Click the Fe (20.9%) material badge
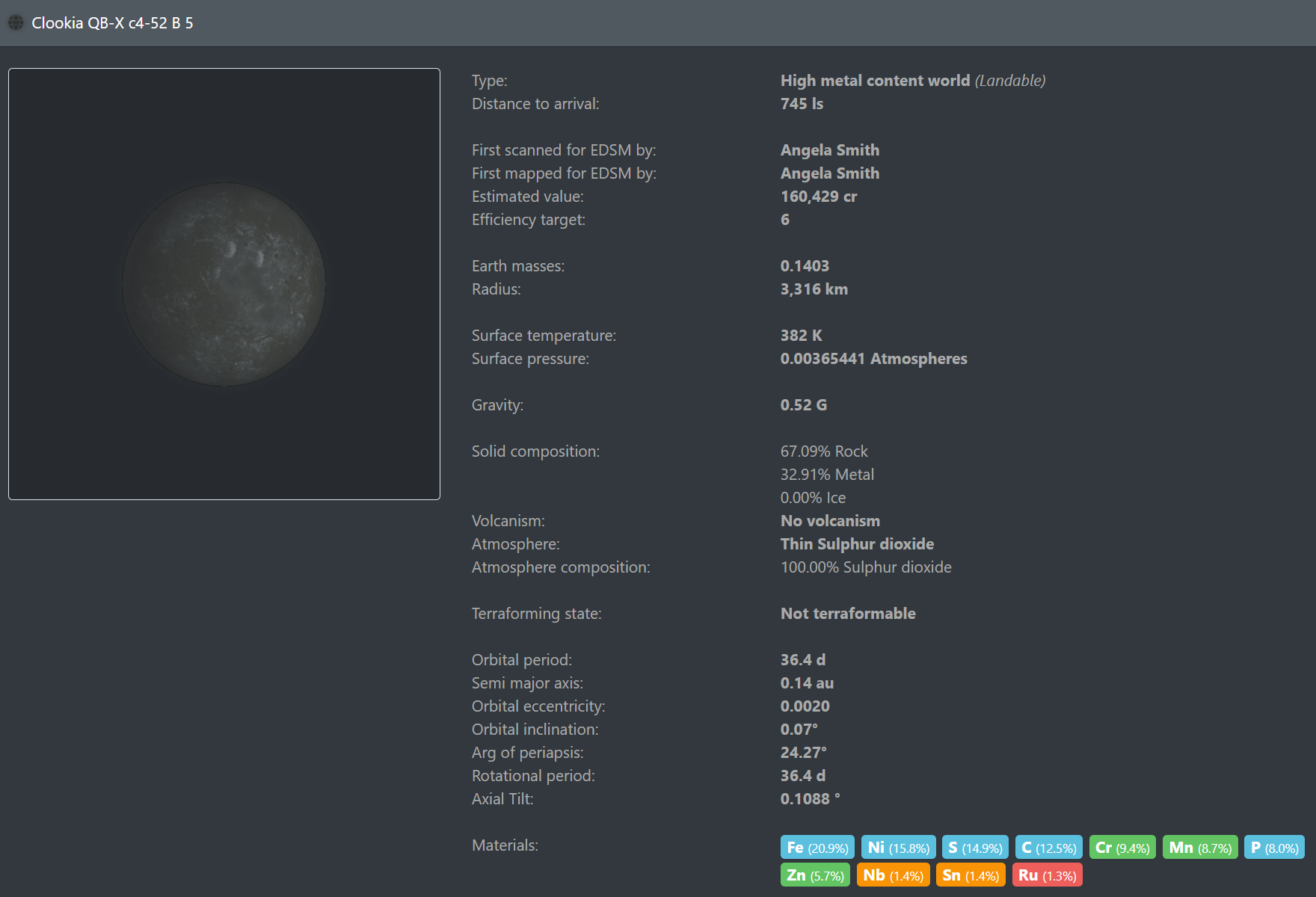This screenshot has height=897, width=1316. pyautogui.click(x=817, y=848)
